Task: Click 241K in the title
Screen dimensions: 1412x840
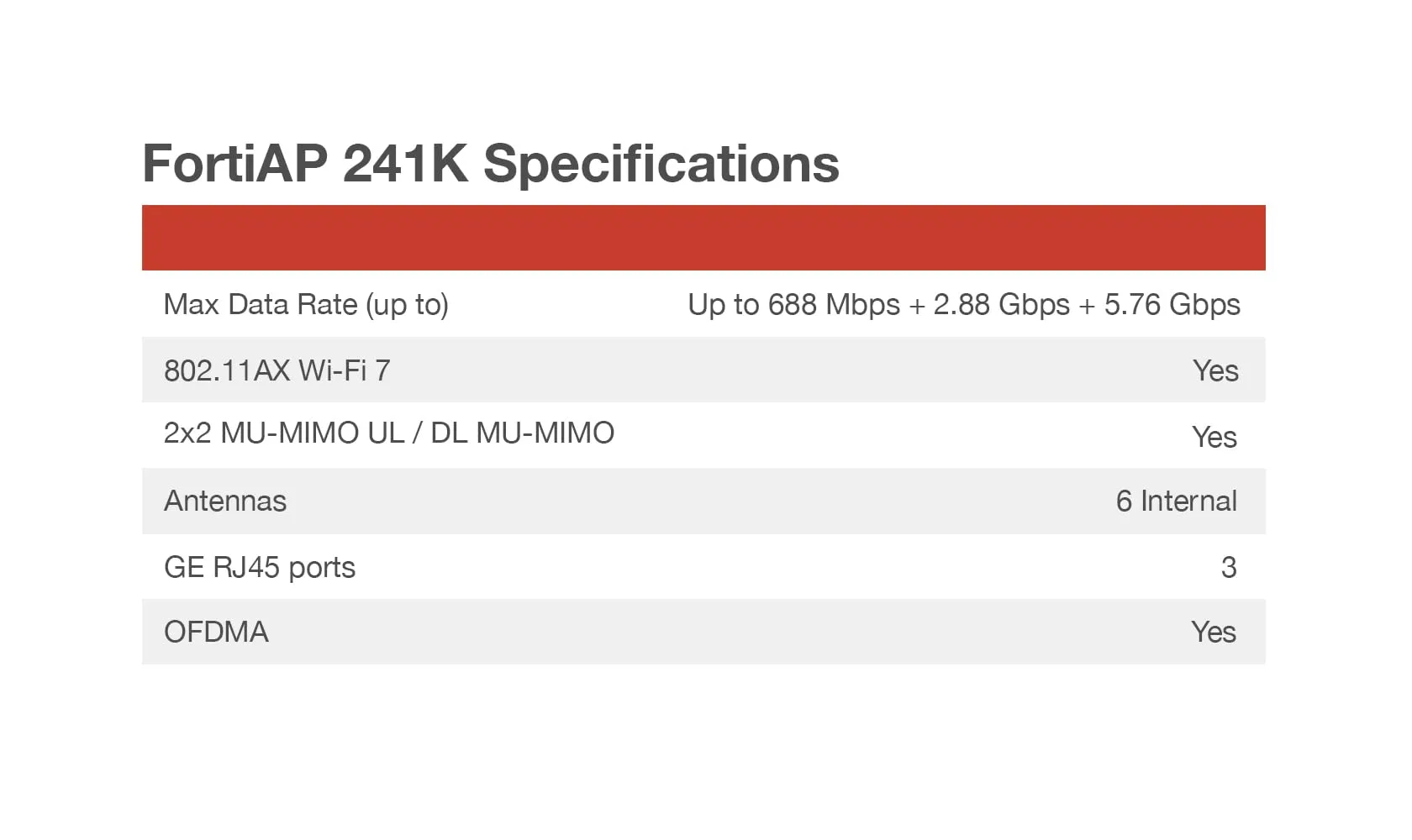Action: pos(405,163)
